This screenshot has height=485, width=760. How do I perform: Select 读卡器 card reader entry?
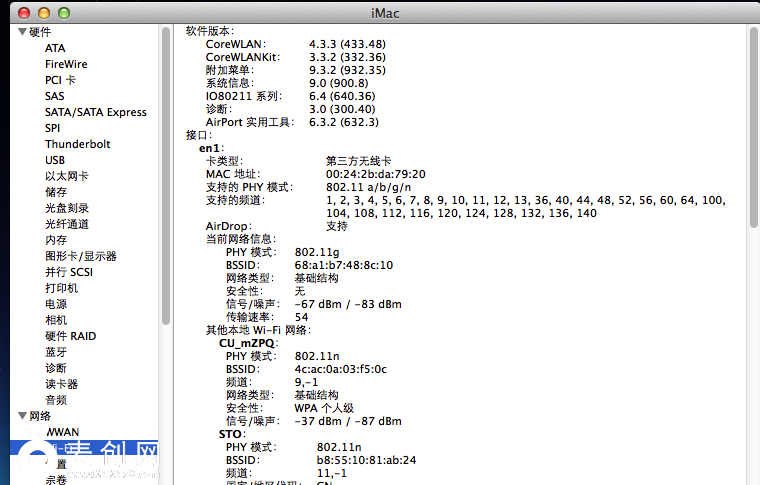(x=61, y=384)
